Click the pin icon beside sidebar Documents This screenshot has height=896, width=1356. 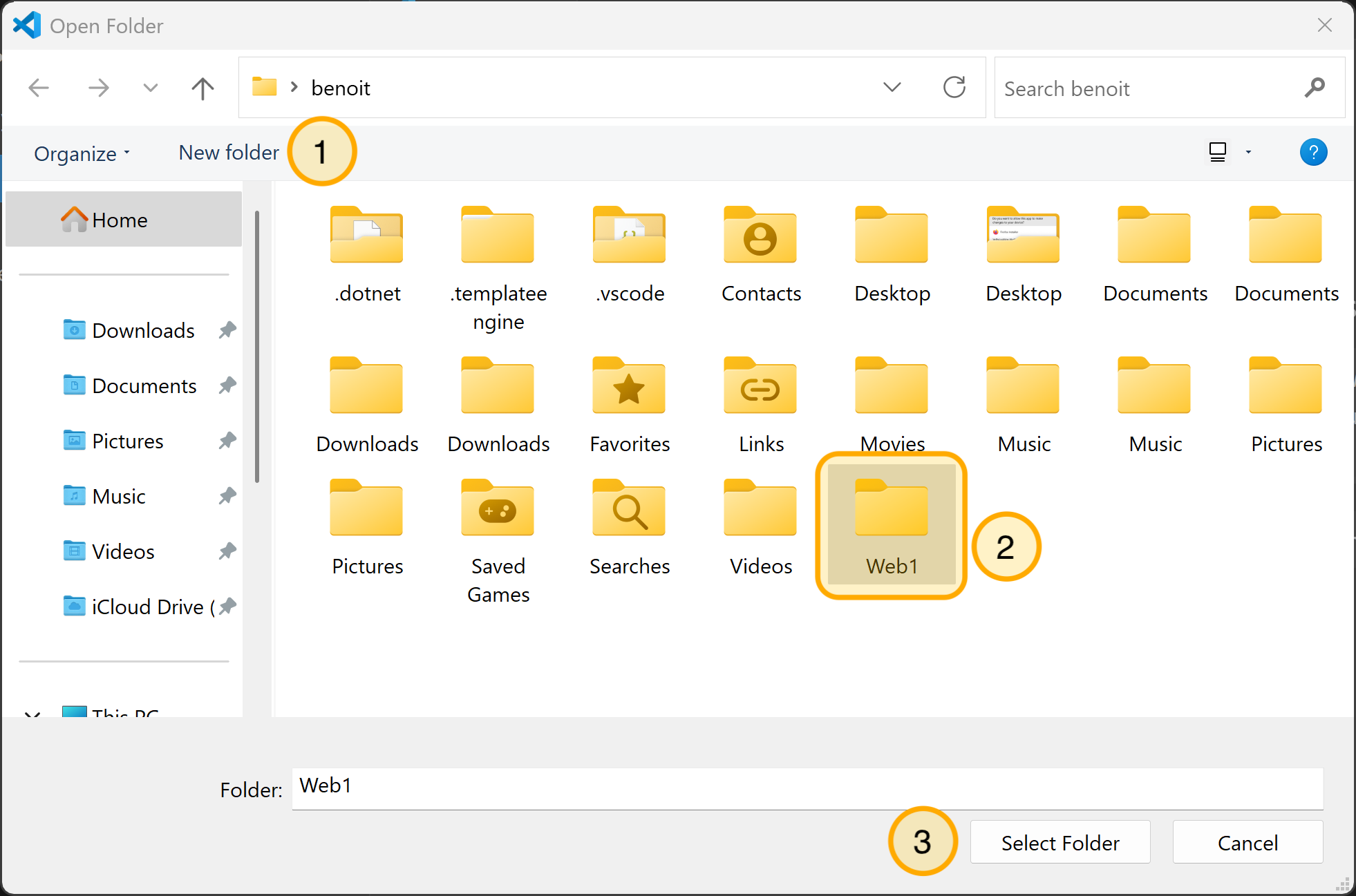click(x=227, y=385)
